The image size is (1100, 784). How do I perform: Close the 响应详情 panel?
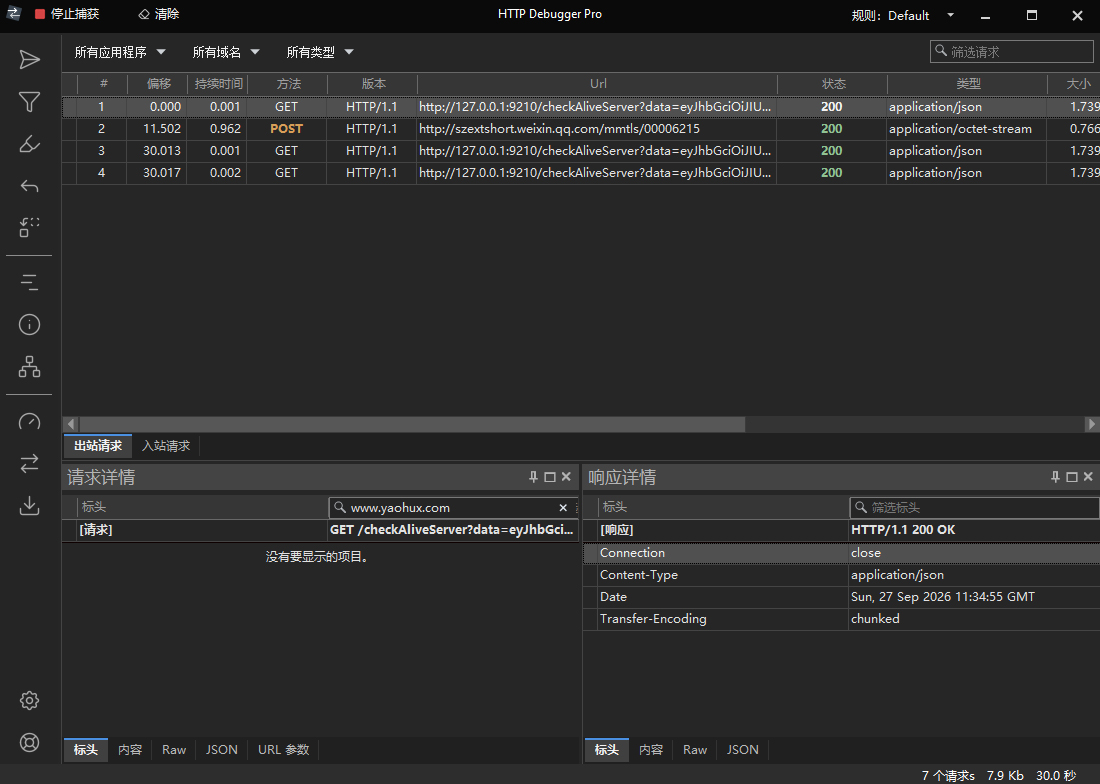point(1088,477)
